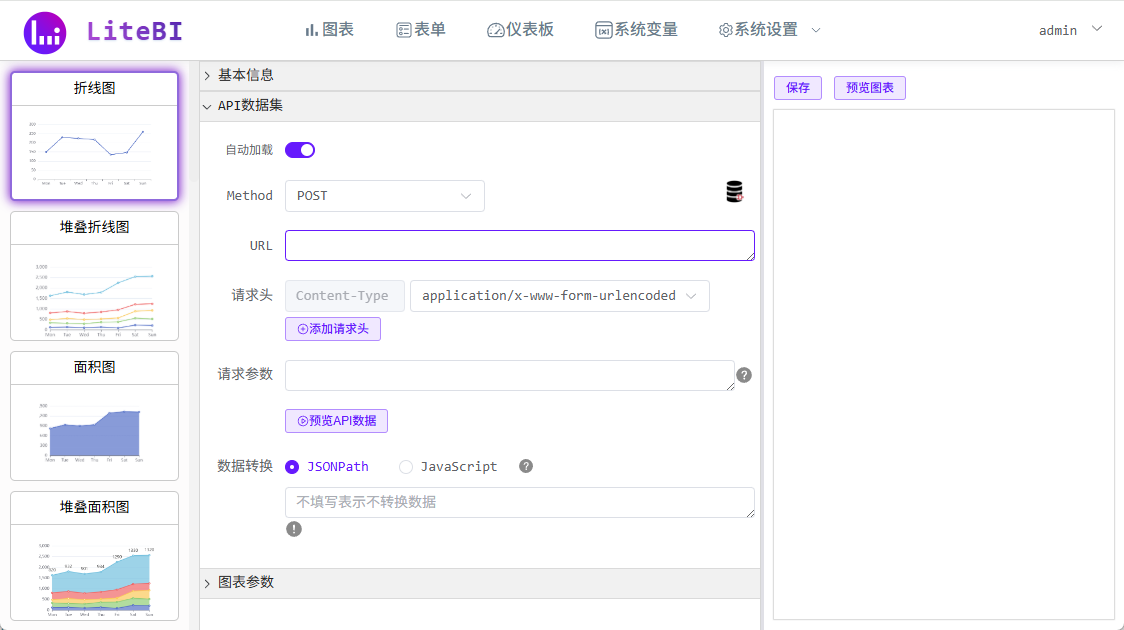Click the 系统设置 gear icon

(726, 30)
